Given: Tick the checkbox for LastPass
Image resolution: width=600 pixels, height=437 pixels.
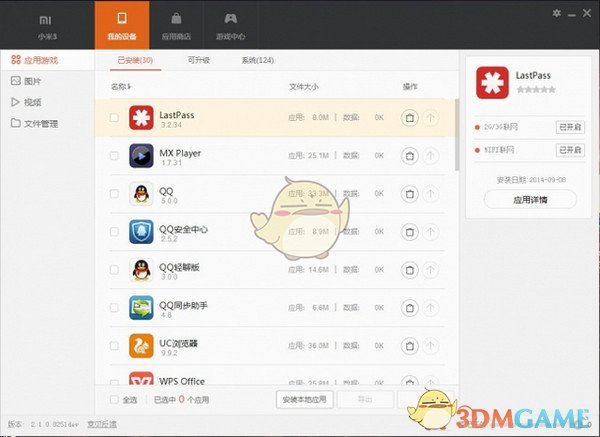Looking at the screenshot, I should (x=114, y=117).
